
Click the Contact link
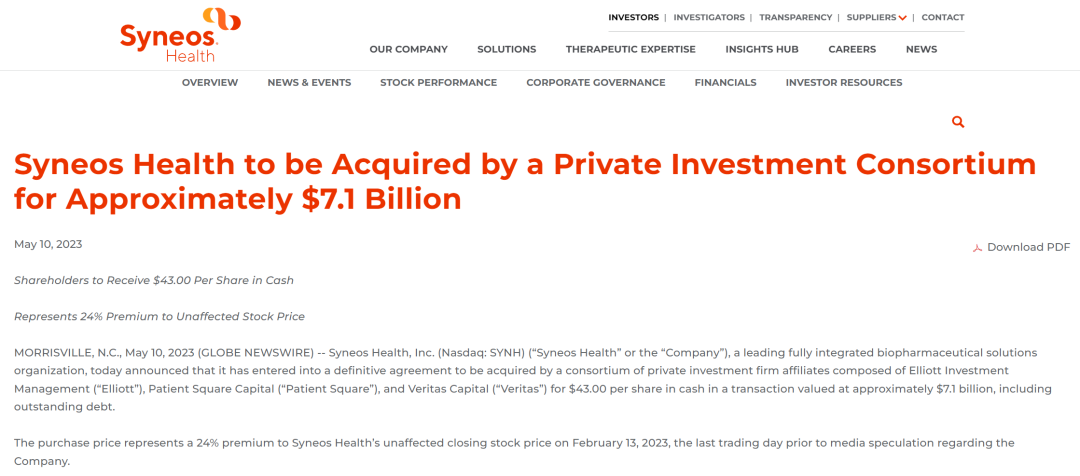[943, 17]
